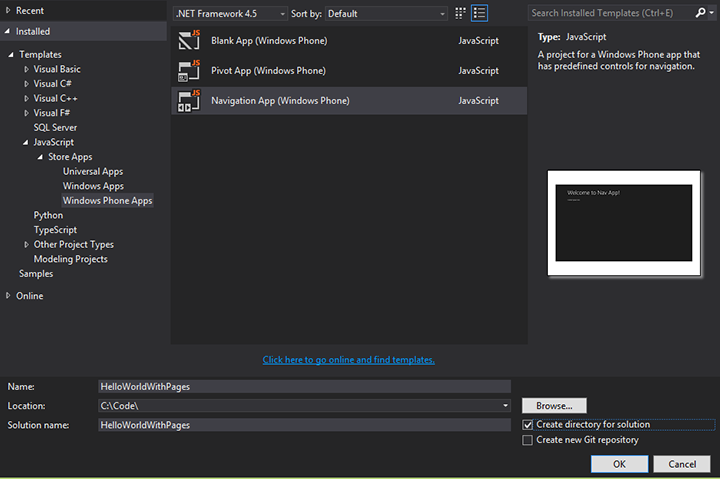Viewport: 720px width, 479px height.
Task: Expand the Recent section
Action: click(8, 10)
